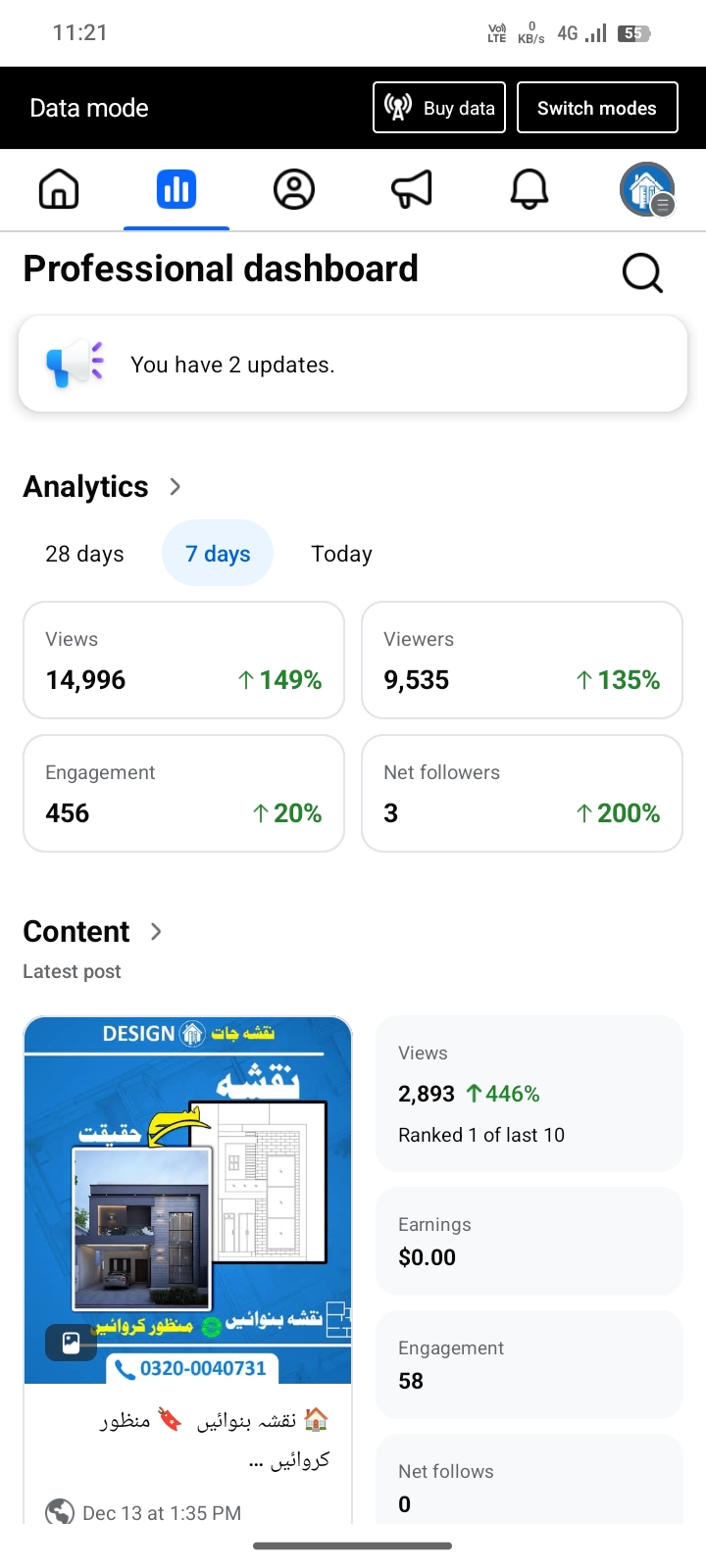This screenshot has height=1568, width=706.
Task: Open the Professional dashboard chart icon
Action: pyautogui.click(x=176, y=189)
